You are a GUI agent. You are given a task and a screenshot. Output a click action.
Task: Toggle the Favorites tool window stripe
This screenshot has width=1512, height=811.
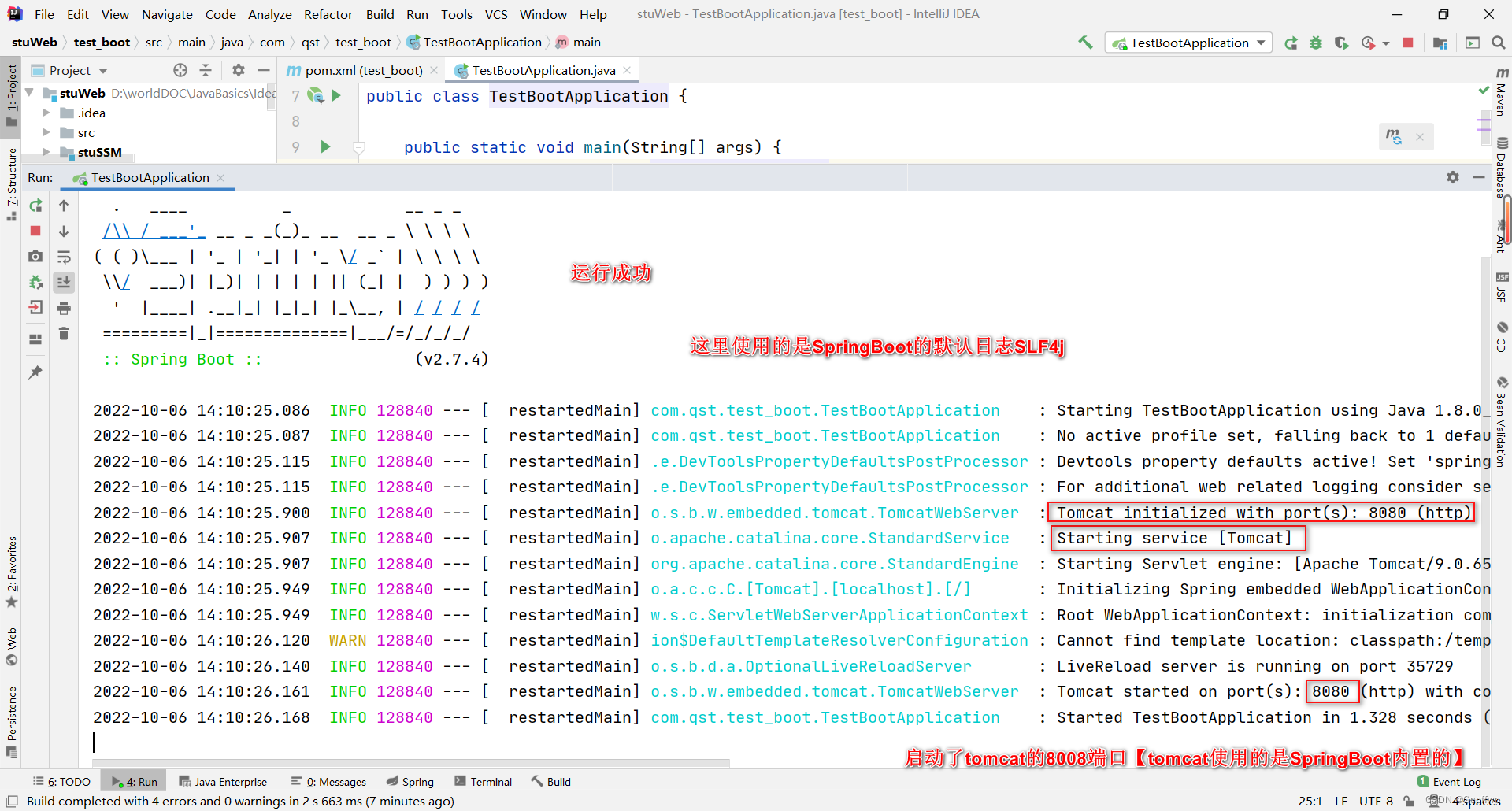pos(11,572)
